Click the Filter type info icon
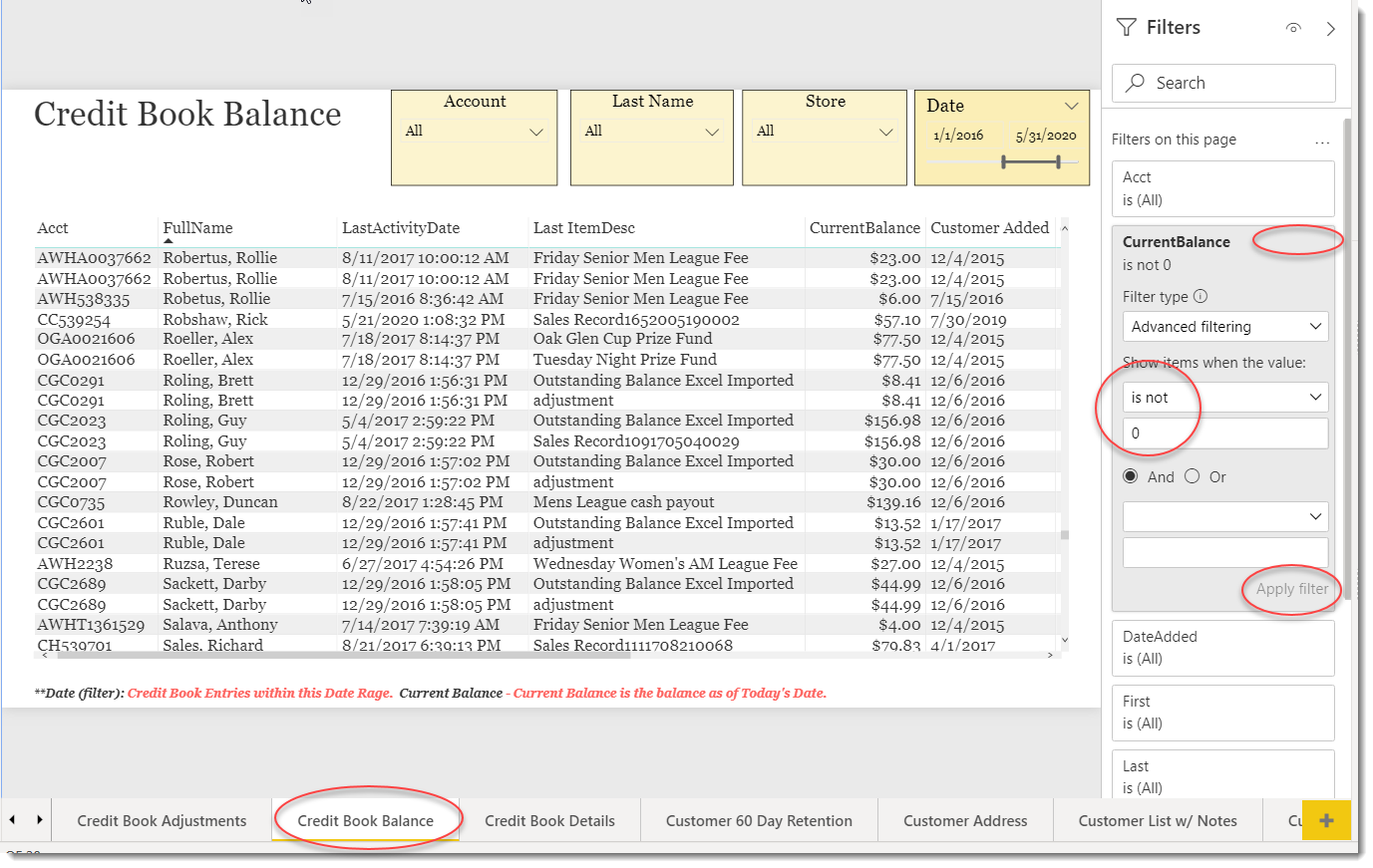1373x868 pixels. [x=1201, y=296]
